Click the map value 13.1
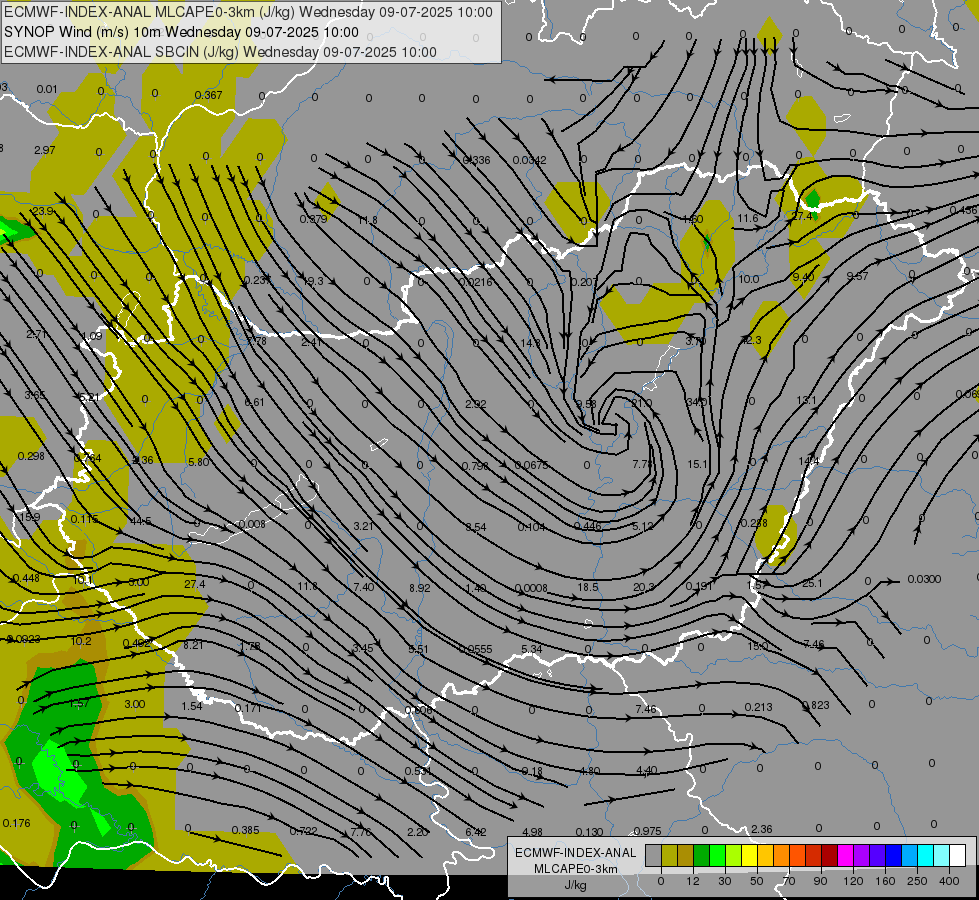Image resolution: width=979 pixels, height=900 pixels. click(806, 400)
